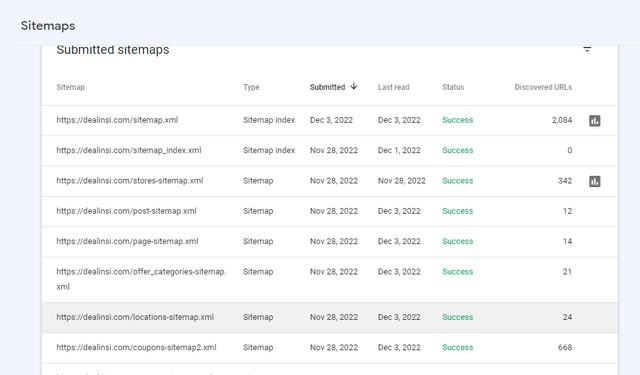Click the 21 discovered URLs value
The image size is (640, 375).
pos(567,272)
